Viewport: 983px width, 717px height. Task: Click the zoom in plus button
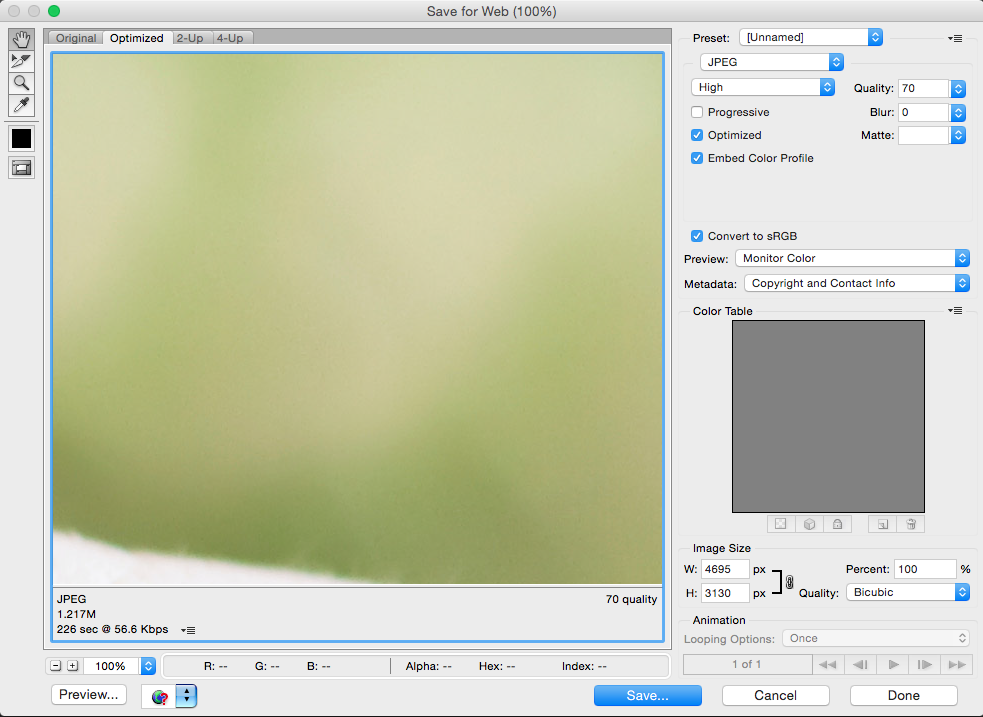point(73,666)
